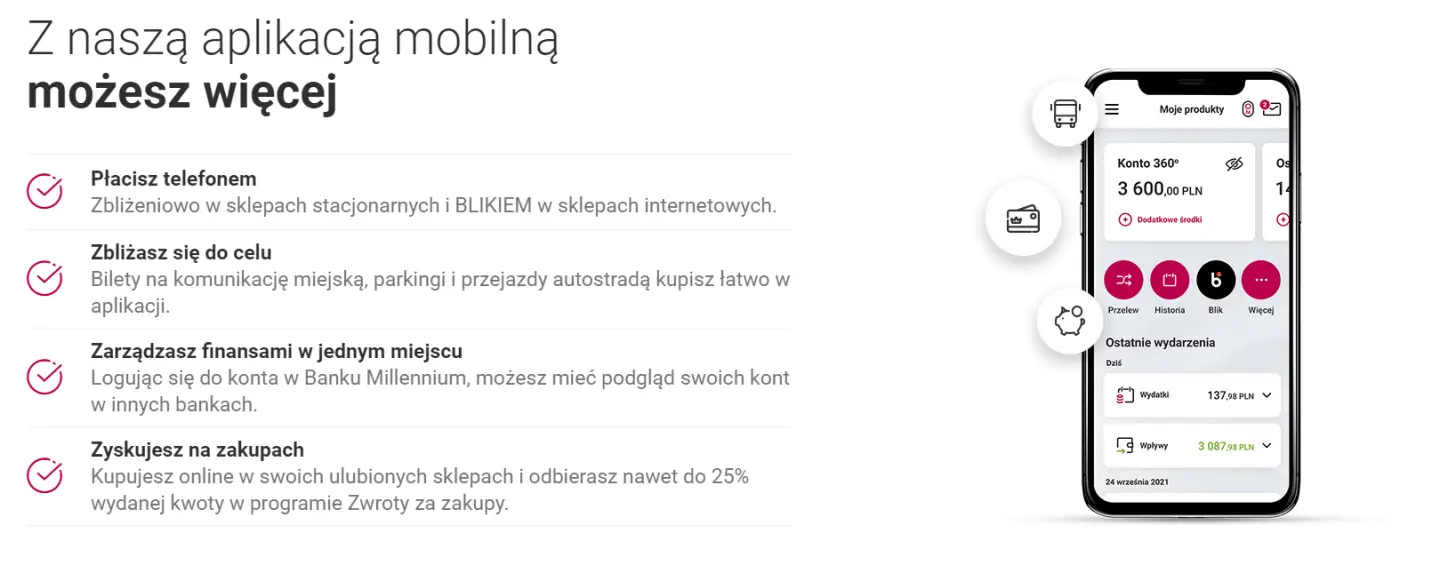Click the Moje produkty header title
The image size is (1440, 565).
[x=1191, y=110]
